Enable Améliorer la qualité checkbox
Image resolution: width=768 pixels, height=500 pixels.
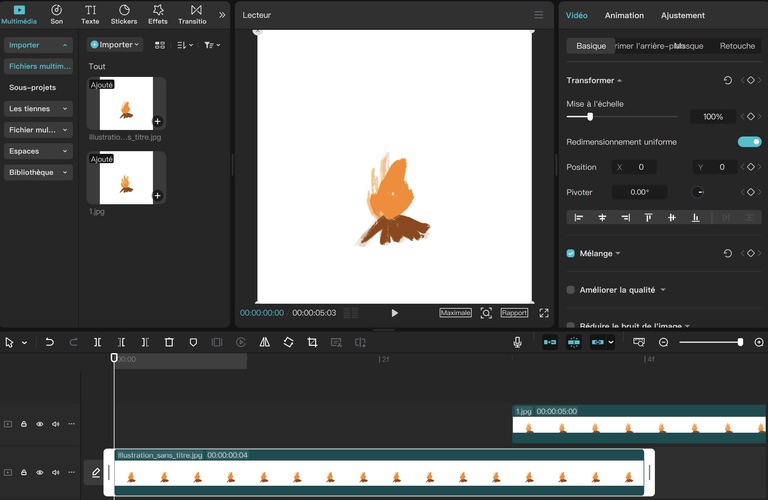[x=571, y=290]
